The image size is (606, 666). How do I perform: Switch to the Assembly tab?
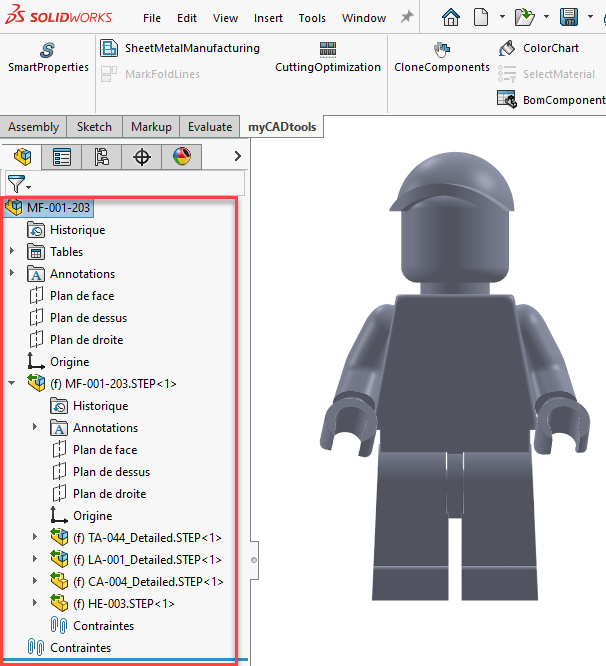pos(34,127)
